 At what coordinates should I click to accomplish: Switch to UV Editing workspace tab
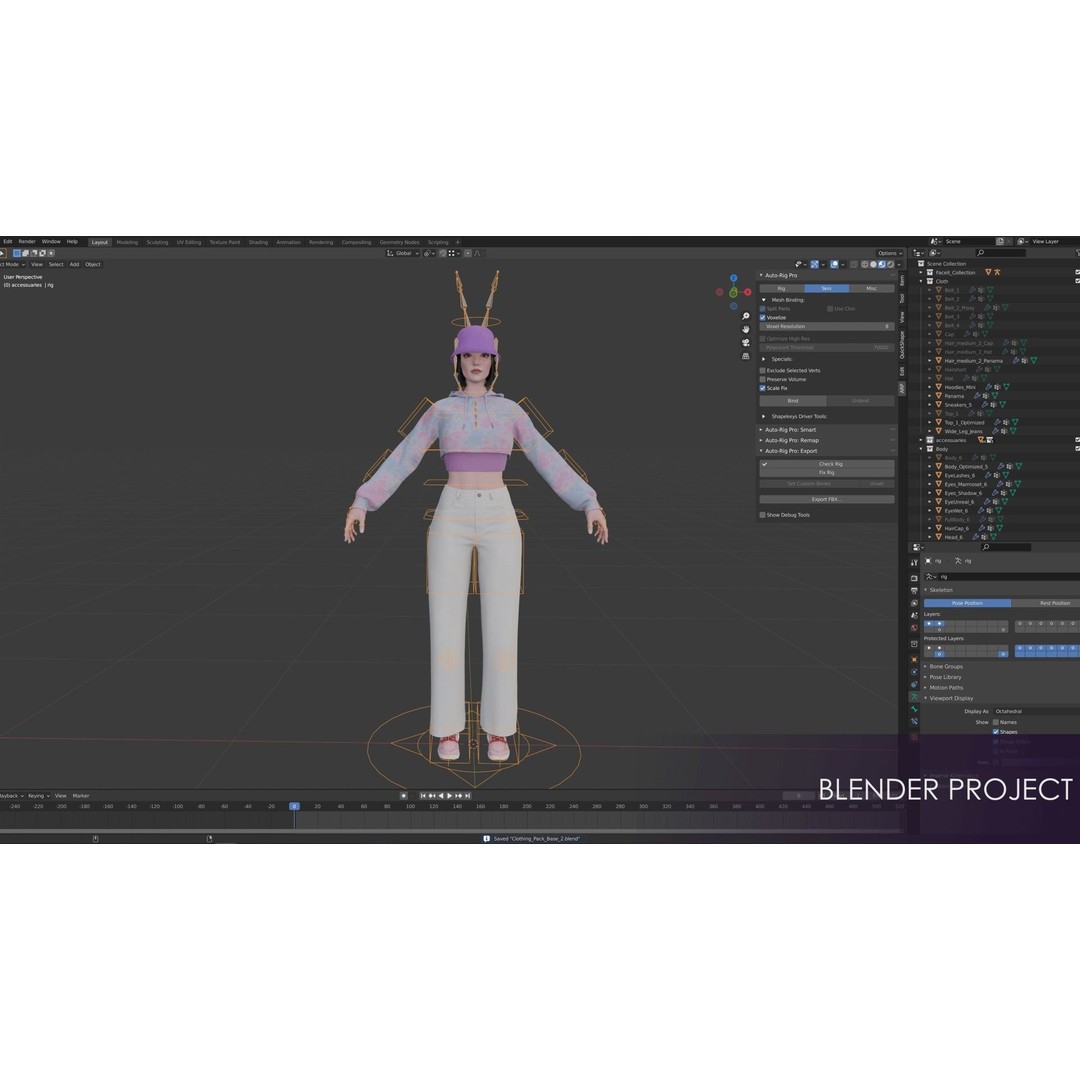point(189,242)
